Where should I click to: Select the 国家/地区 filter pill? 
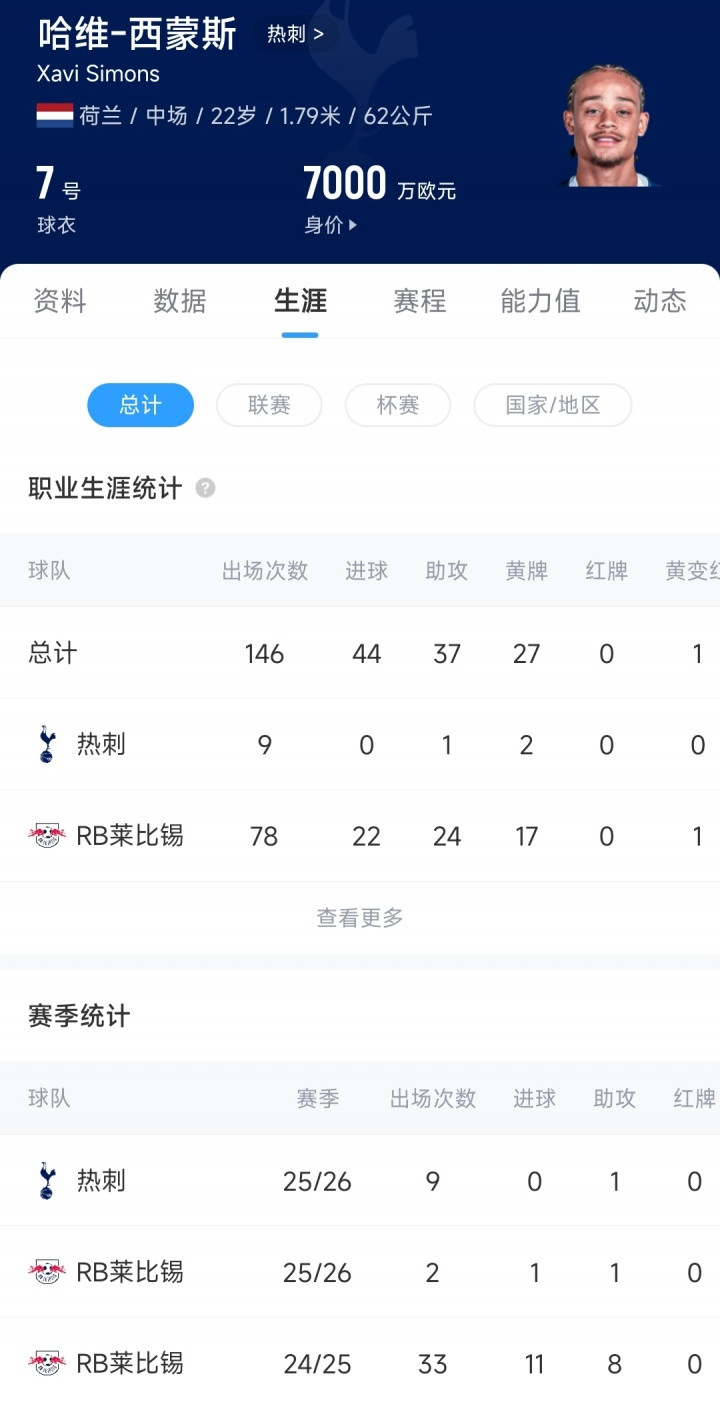(x=552, y=405)
